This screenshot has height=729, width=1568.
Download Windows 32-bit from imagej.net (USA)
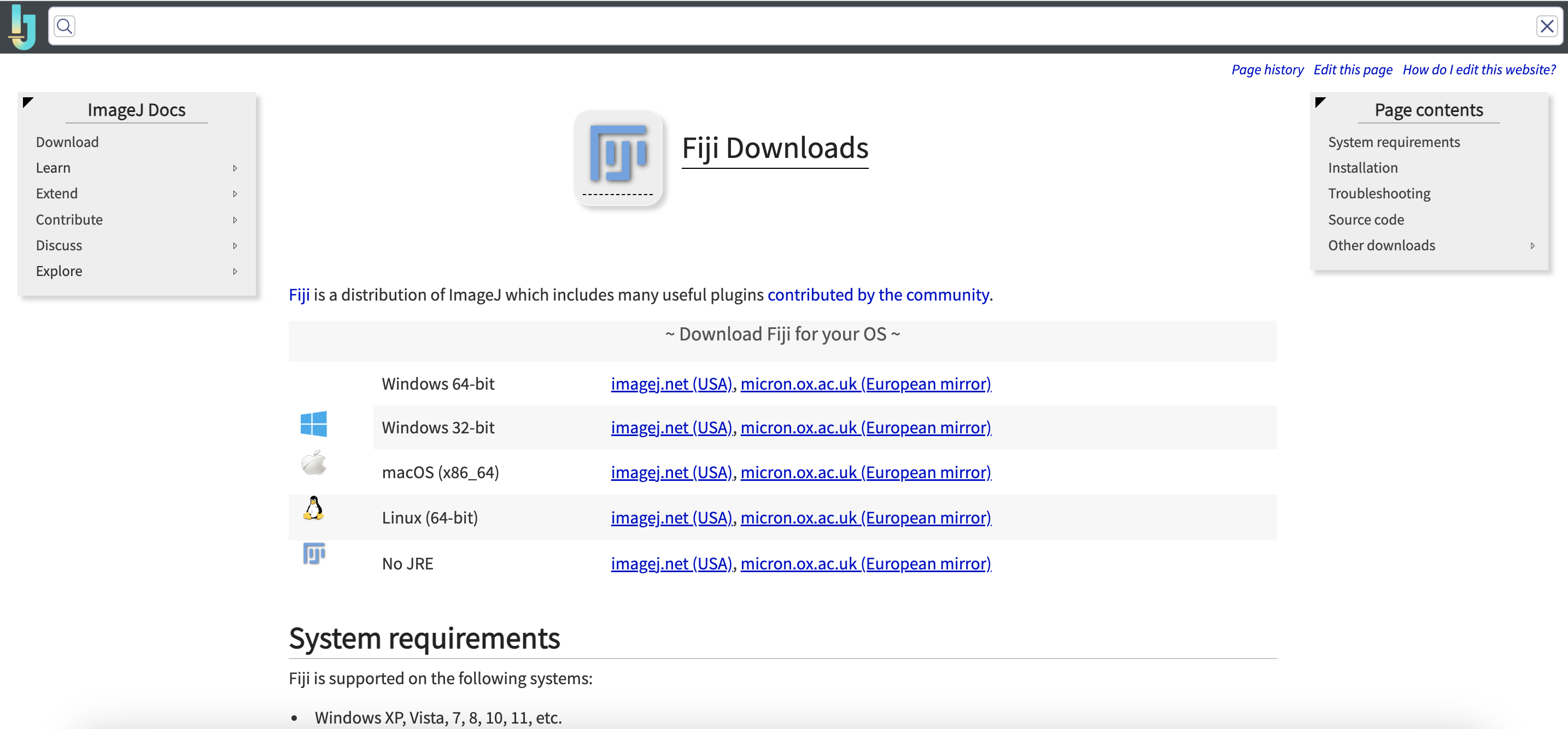[671, 428]
